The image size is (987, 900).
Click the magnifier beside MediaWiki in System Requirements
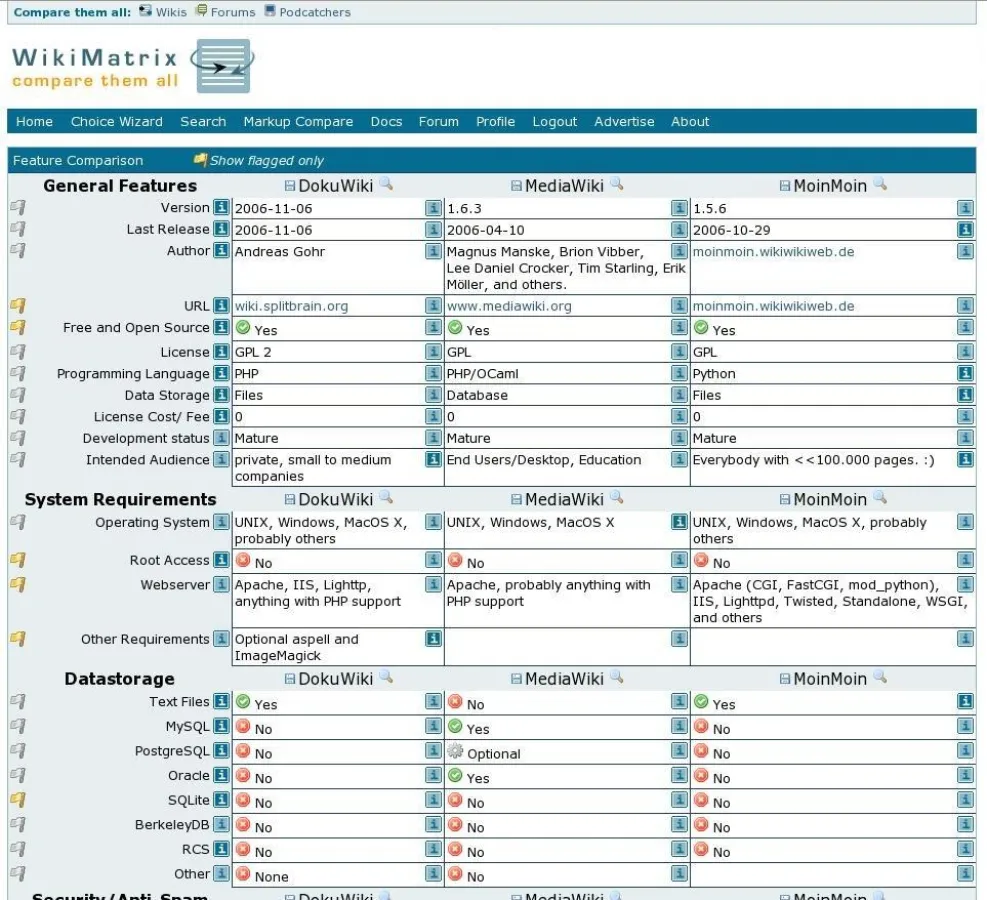pyautogui.click(x=617, y=498)
